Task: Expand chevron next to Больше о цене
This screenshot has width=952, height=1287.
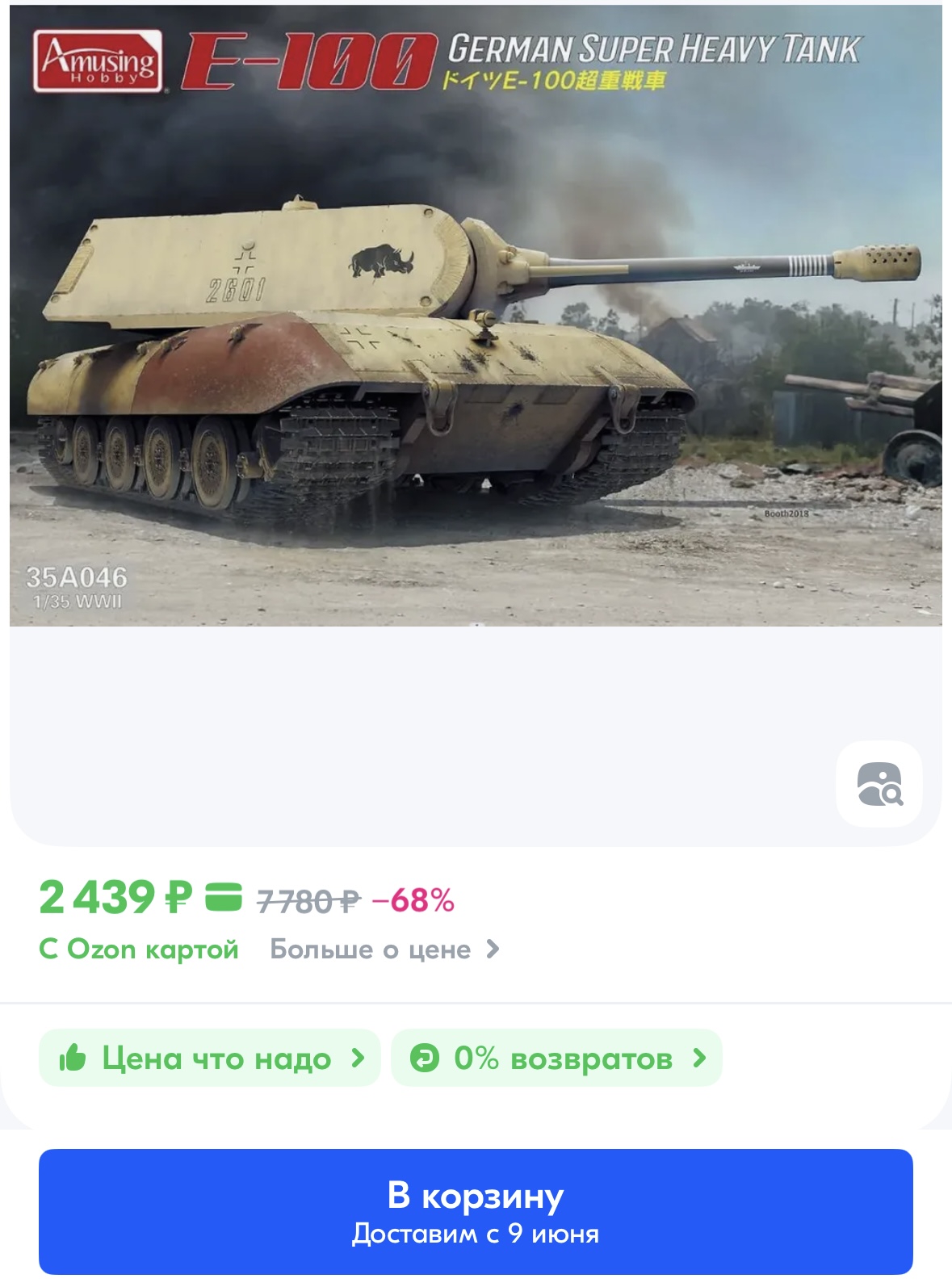Action: [x=493, y=950]
